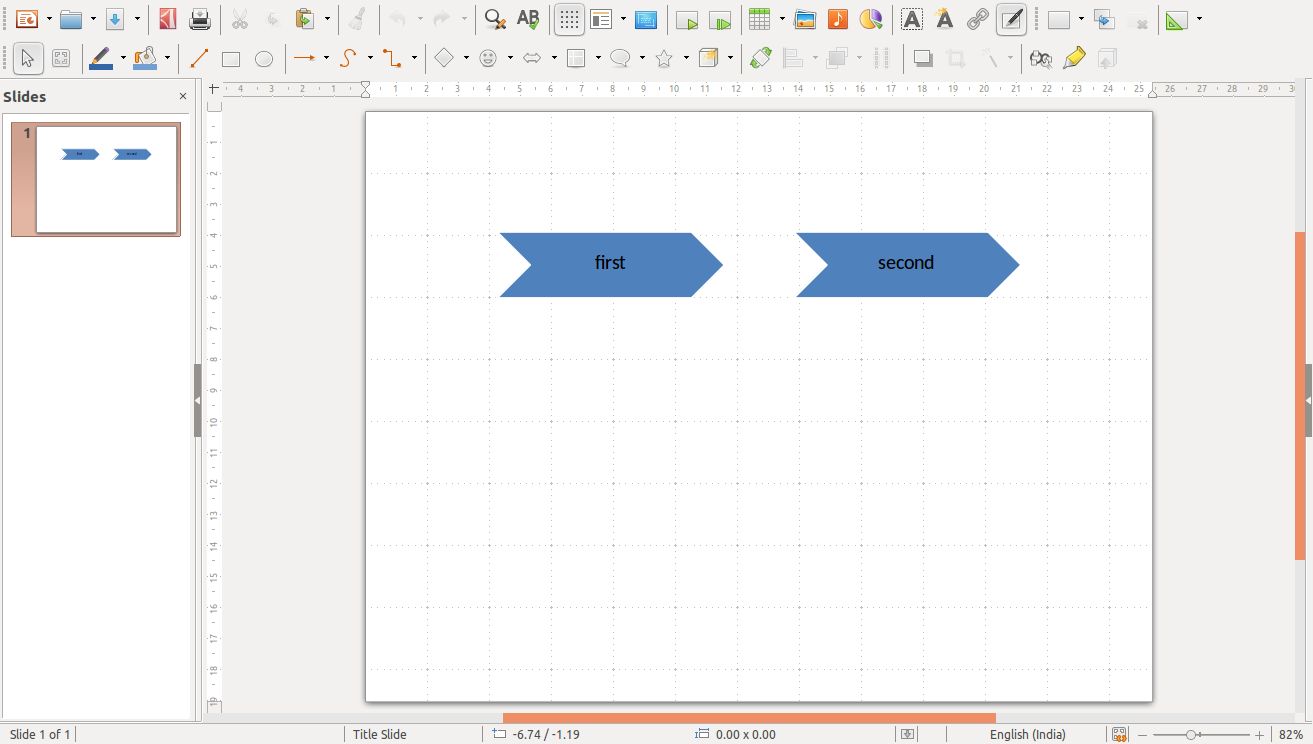Click the Paste clipboard icon

305,19
